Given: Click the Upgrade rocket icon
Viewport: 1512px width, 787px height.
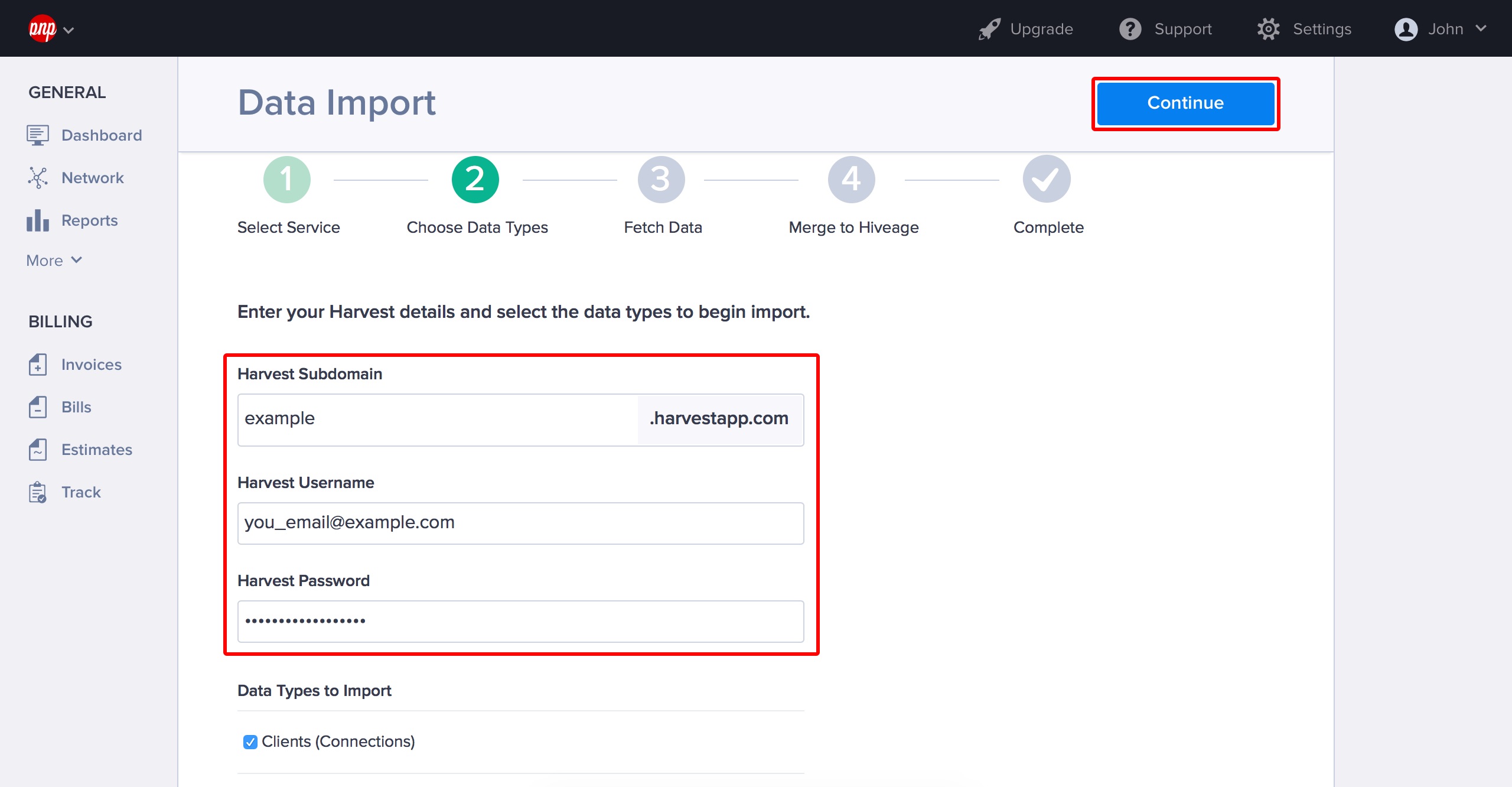Looking at the screenshot, I should 989,29.
